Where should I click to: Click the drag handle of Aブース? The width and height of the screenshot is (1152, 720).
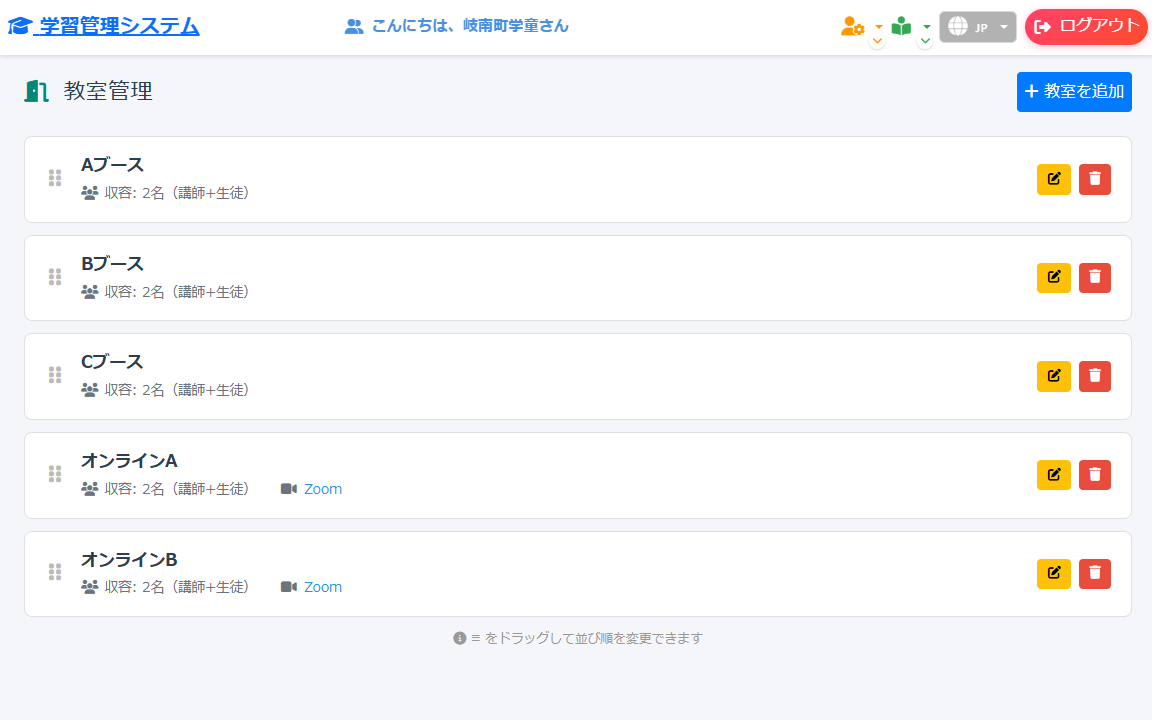click(55, 179)
